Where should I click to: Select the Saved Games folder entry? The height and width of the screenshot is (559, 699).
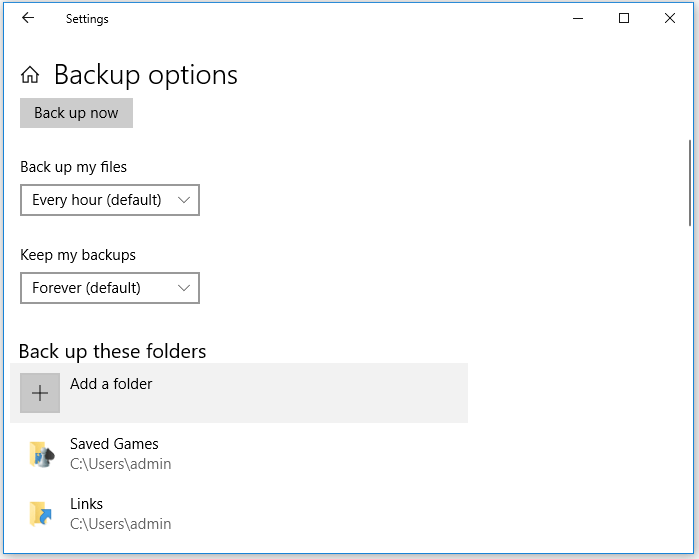tap(239, 454)
